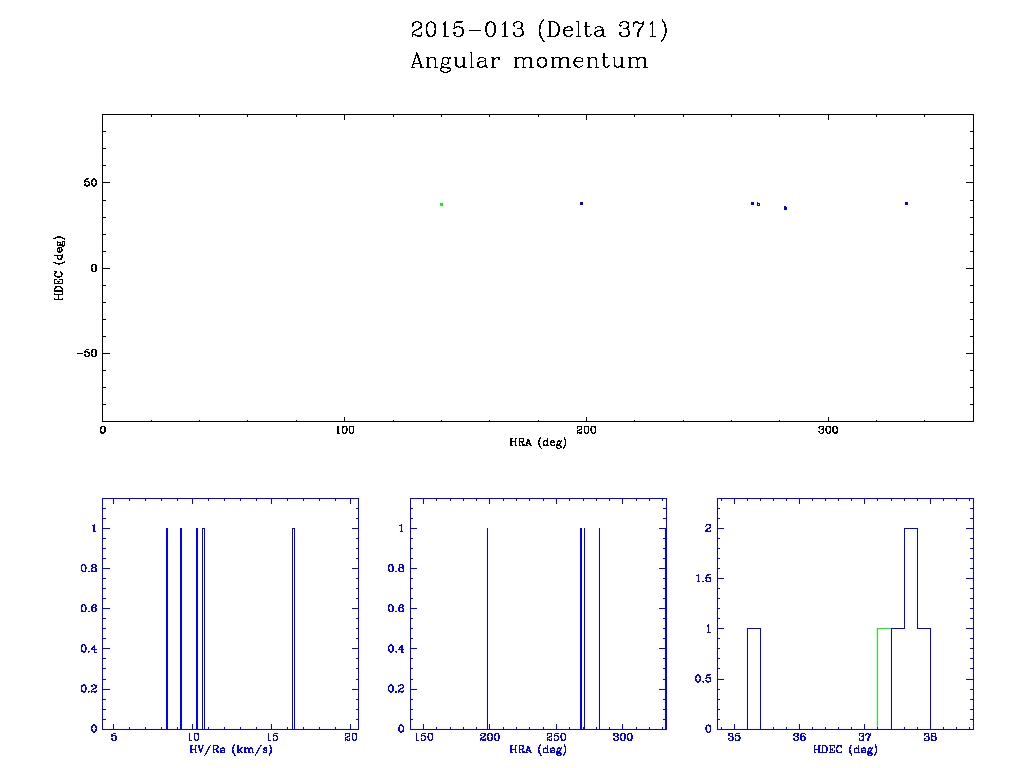This screenshot has width=1024, height=768.
Task: Click the '-50' tick label on scatter y-axis
Action: coord(84,354)
